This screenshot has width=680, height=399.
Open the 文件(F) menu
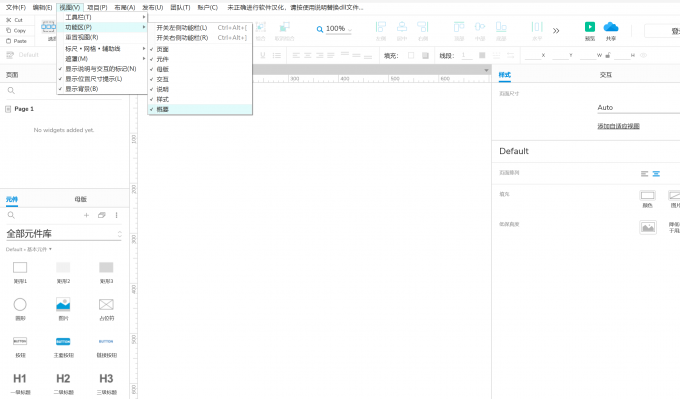point(16,7)
